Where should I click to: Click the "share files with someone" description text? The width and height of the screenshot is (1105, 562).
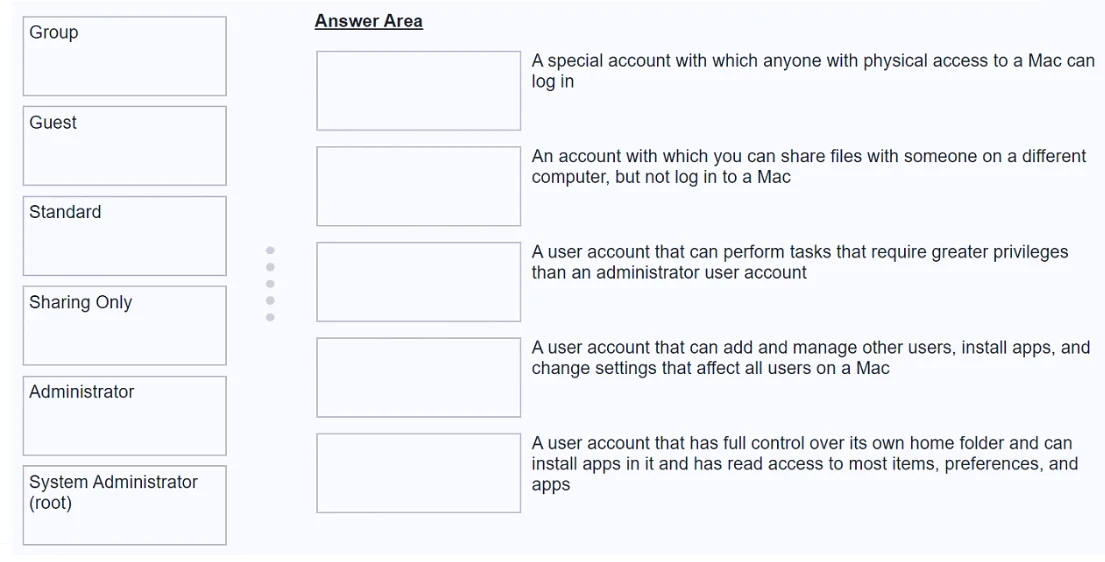tap(808, 167)
